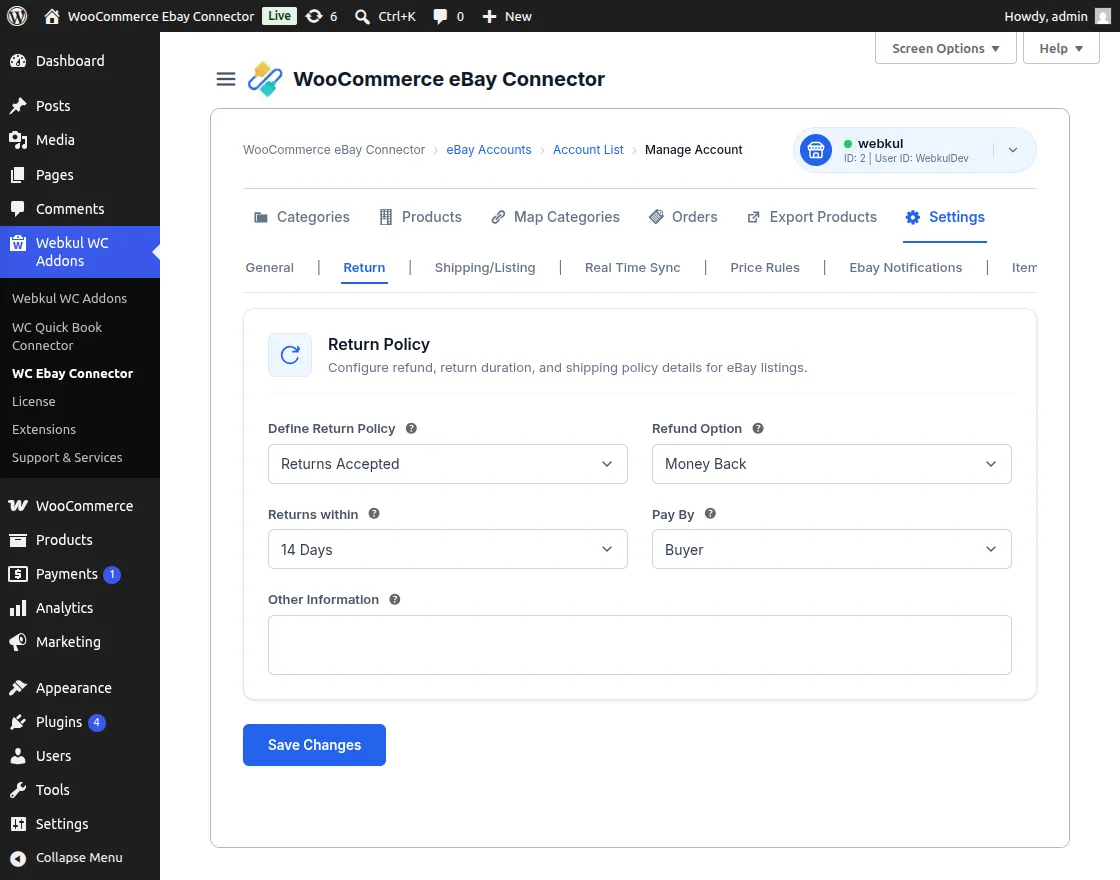Toggle the hamburger menu beside the connector title
Image resolution: width=1120 pixels, height=880 pixels.
226,79
